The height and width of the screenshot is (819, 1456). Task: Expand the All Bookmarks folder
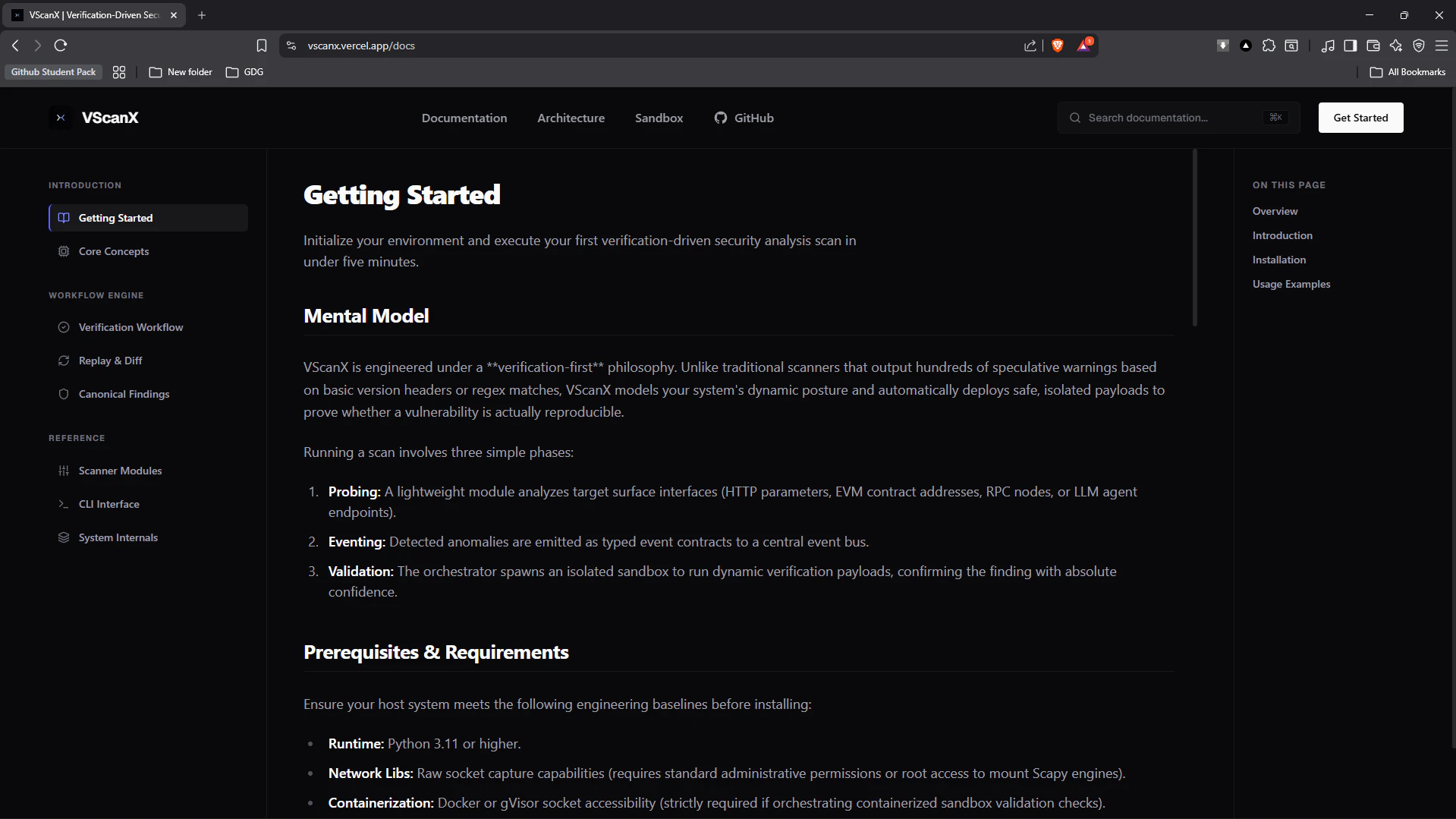(1408, 72)
